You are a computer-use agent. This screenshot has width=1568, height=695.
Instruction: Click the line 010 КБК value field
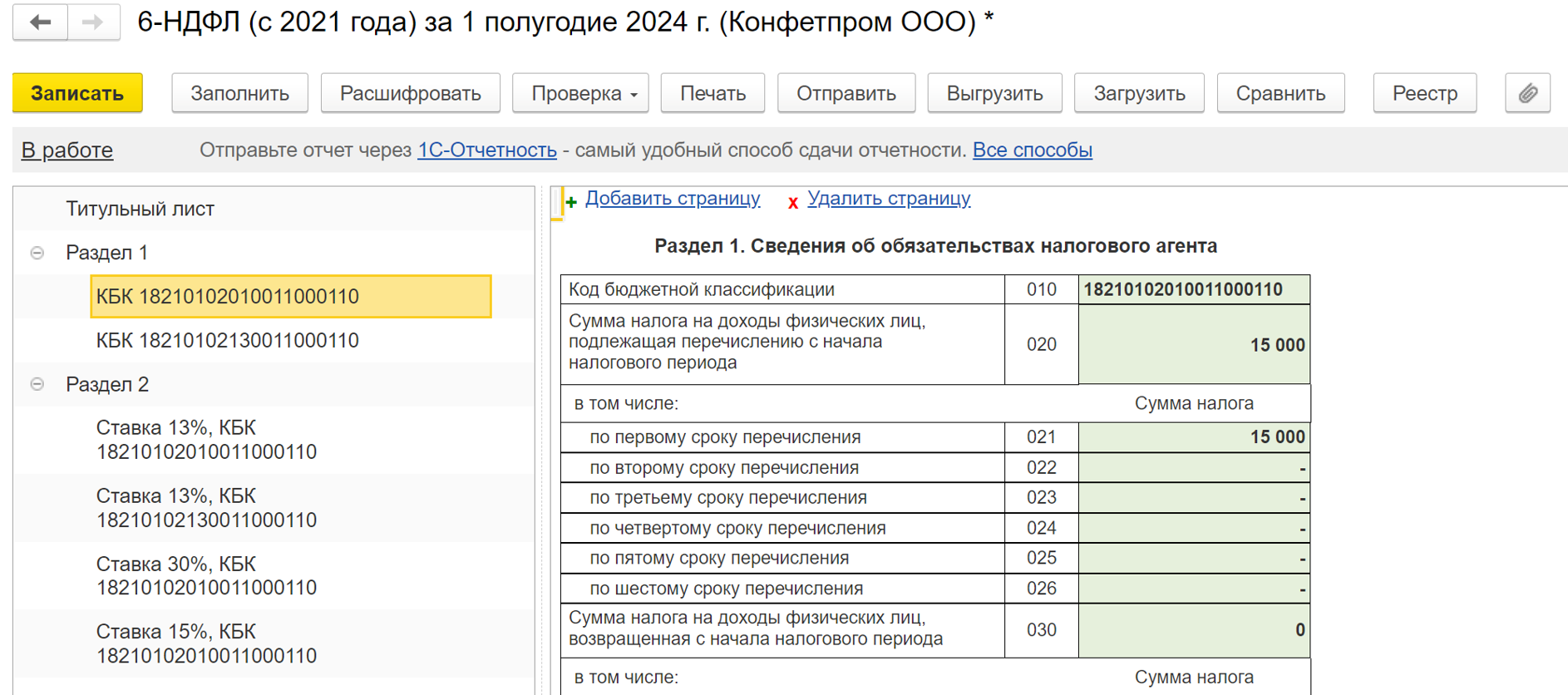pos(1194,289)
